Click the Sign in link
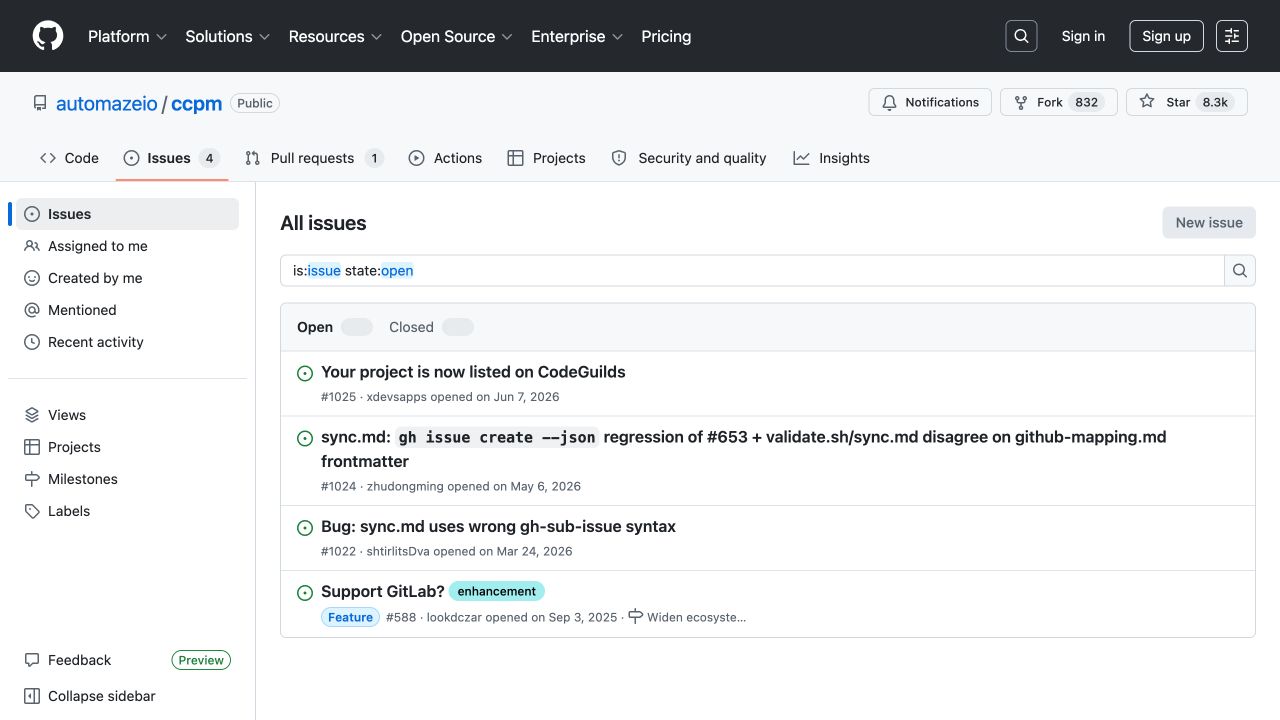Viewport: 1280px width, 720px height. [x=1083, y=36]
